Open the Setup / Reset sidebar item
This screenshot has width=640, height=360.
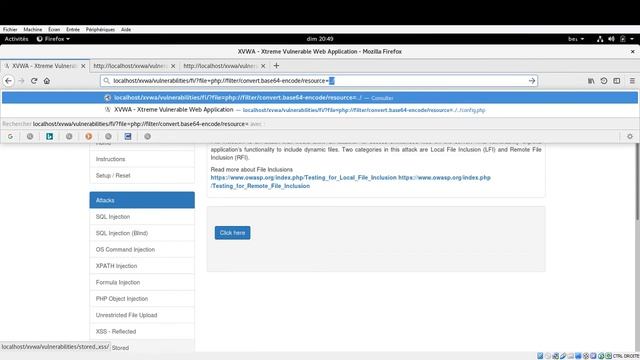pyautogui.click(x=142, y=176)
